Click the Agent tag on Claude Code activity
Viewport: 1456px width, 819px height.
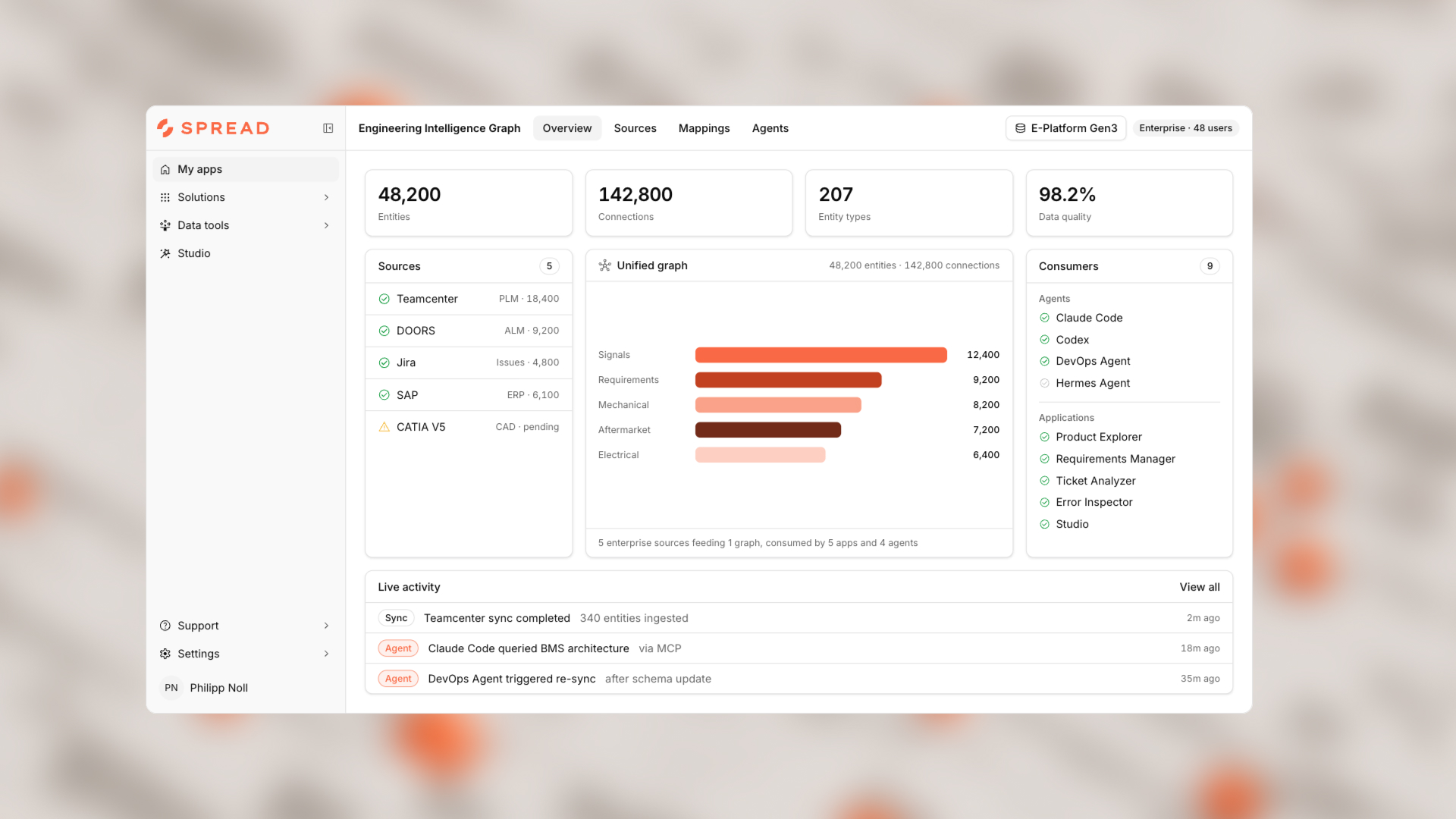click(x=398, y=648)
